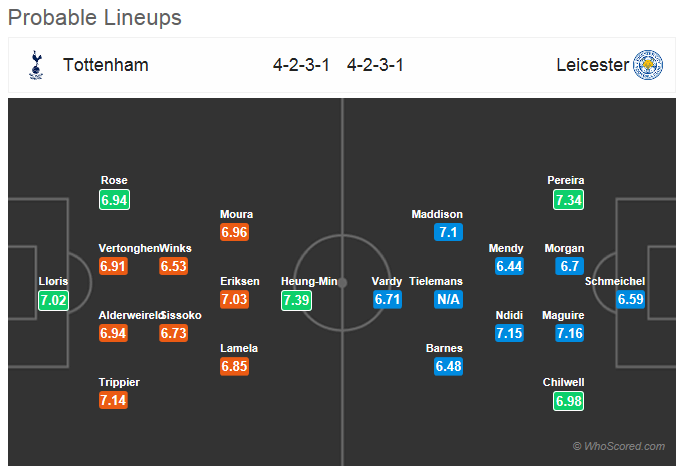
Task: Open the Leicester team name link
Action: 592,65
